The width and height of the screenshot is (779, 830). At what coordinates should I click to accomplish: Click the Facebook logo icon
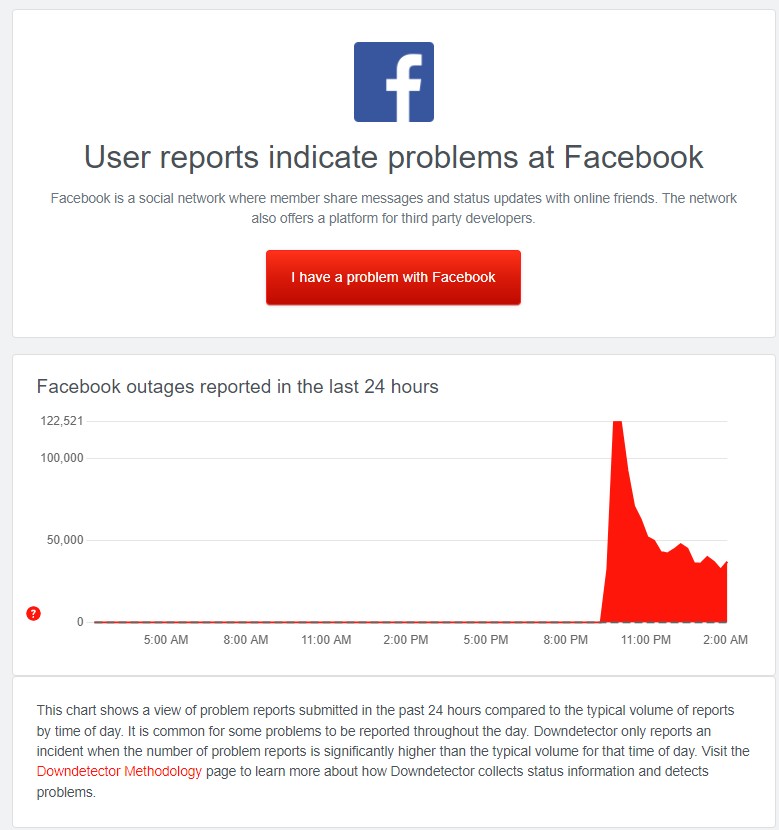pos(394,82)
